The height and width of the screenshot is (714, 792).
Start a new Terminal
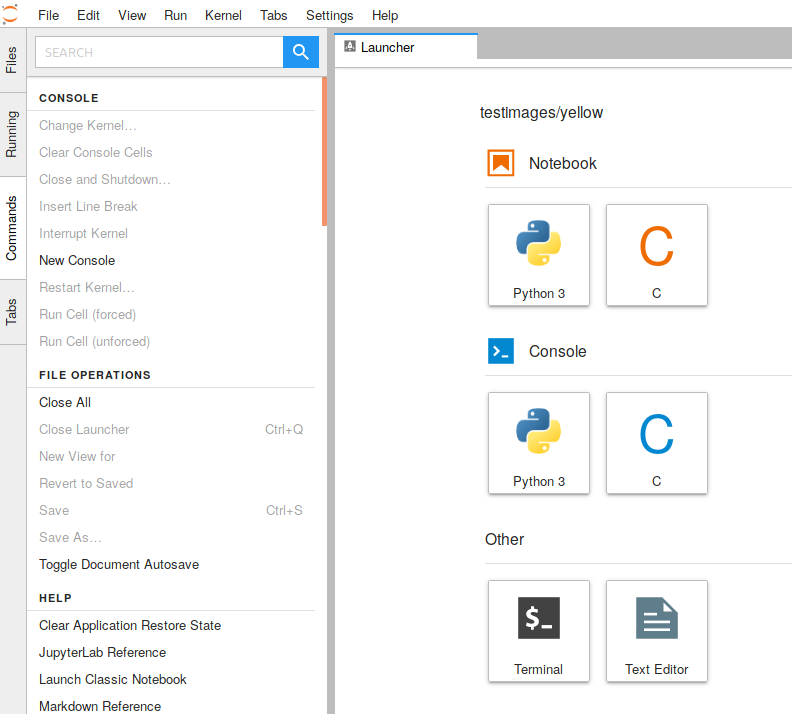(539, 630)
